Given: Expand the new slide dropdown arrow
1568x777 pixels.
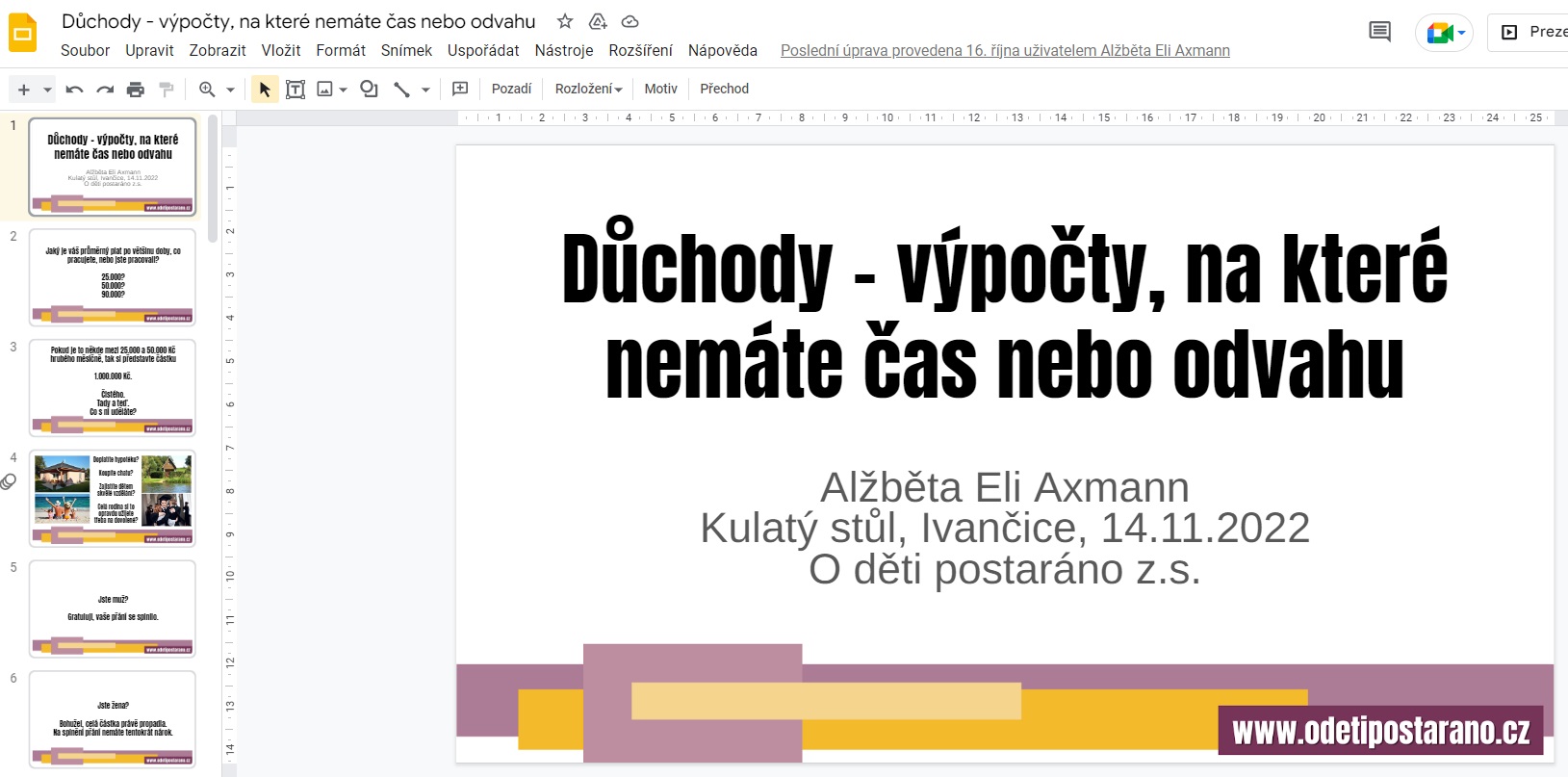Looking at the screenshot, I should 47,90.
